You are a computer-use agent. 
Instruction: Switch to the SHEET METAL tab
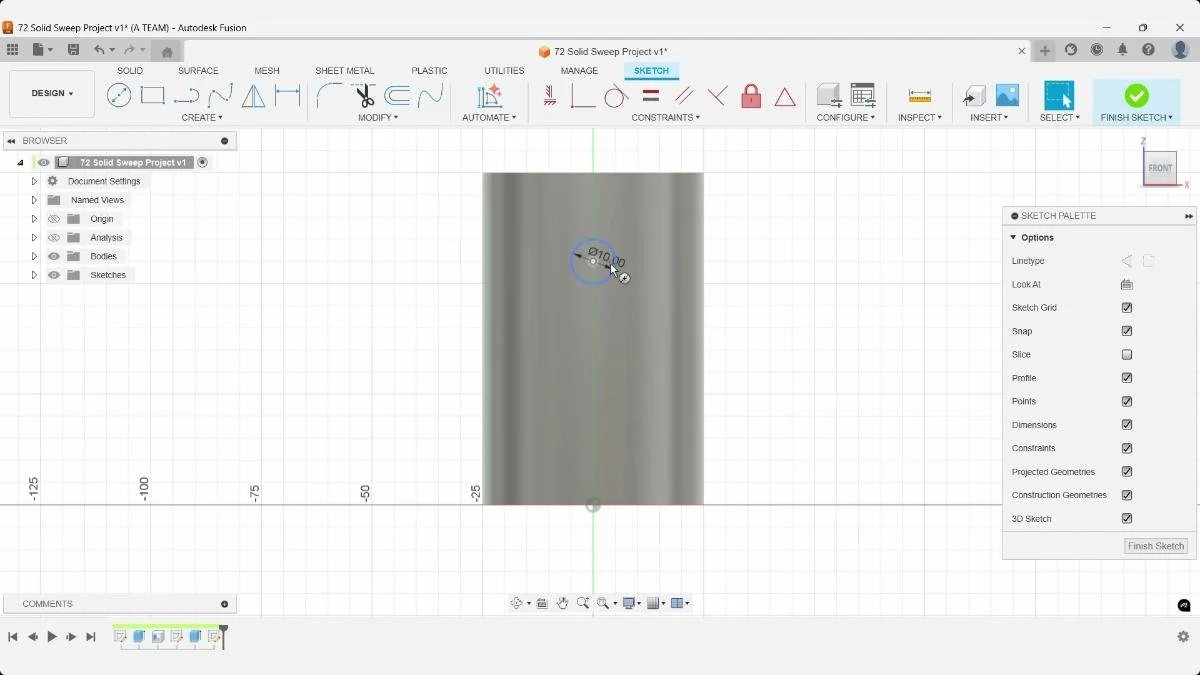pyautogui.click(x=345, y=71)
